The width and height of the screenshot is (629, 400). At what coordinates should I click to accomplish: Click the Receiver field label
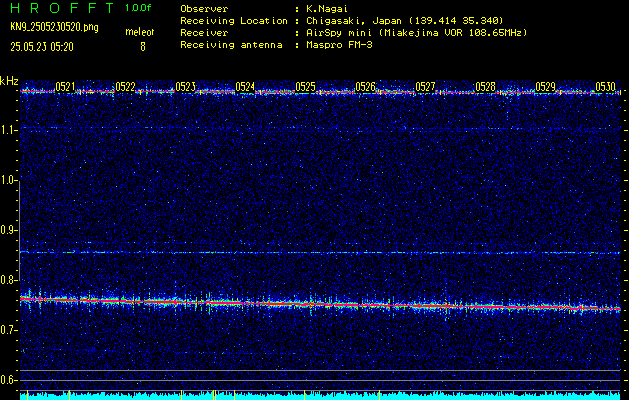pyautogui.click(x=204, y=33)
